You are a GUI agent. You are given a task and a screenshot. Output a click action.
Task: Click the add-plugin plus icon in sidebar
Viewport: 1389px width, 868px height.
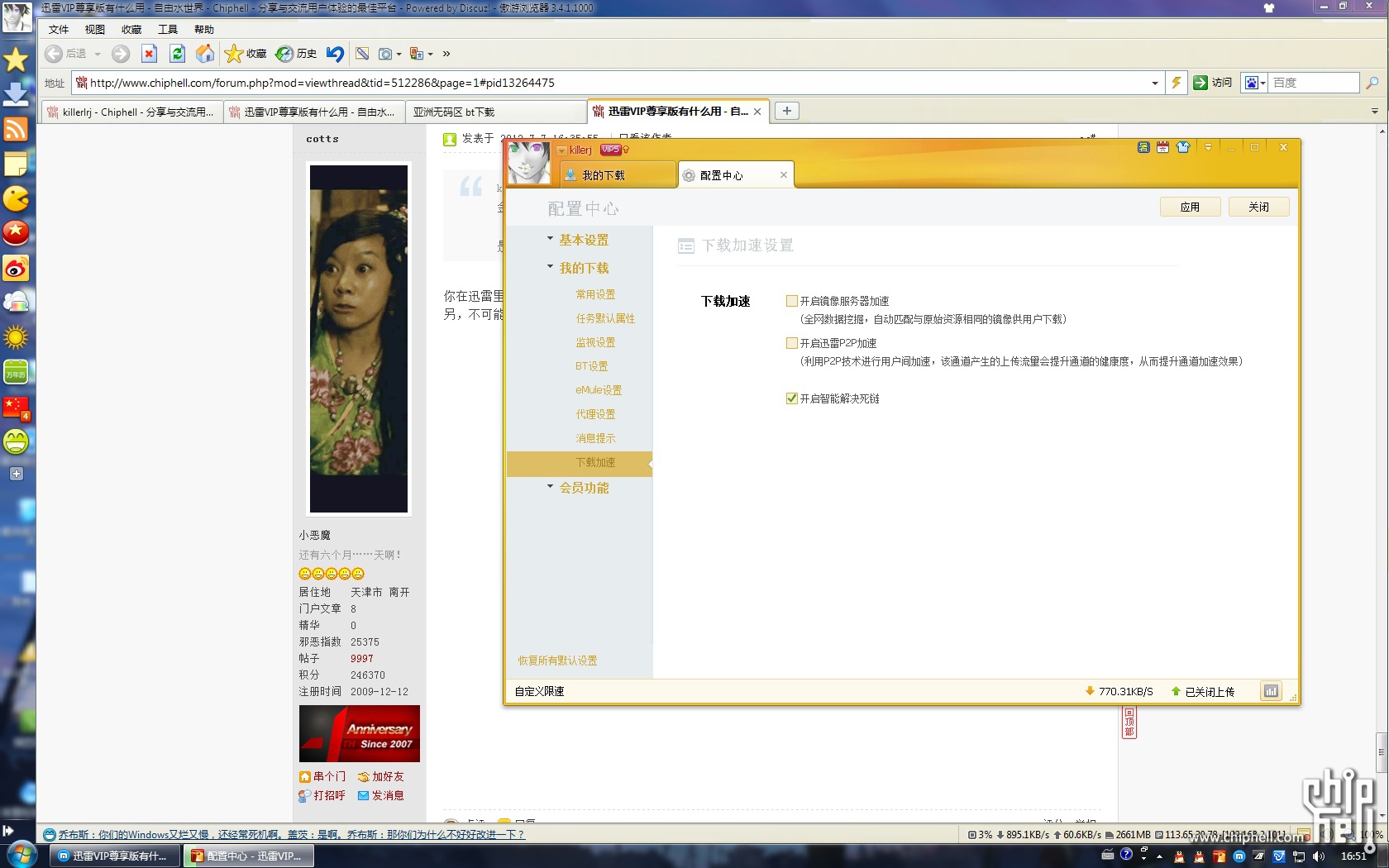click(17, 474)
